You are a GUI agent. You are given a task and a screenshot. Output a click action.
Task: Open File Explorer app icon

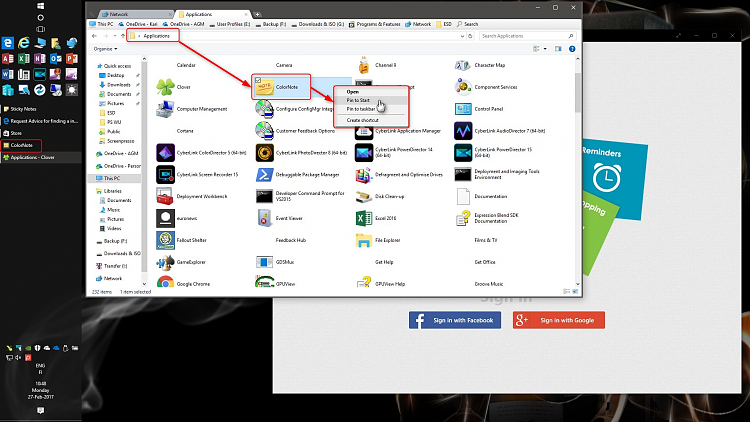pyautogui.click(x=364, y=240)
